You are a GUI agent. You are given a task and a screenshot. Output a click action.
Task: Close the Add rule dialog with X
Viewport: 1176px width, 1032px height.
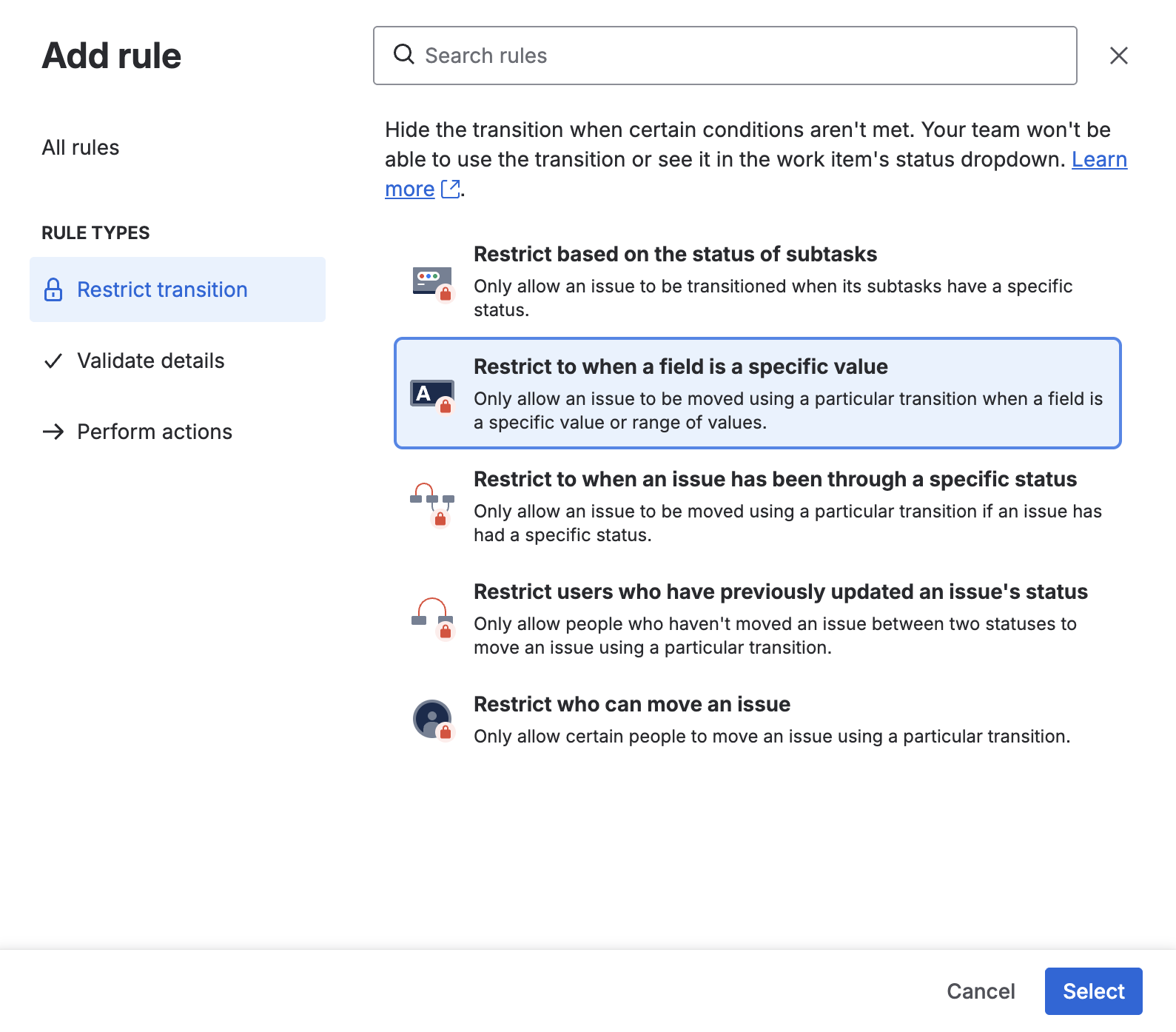[x=1118, y=56]
